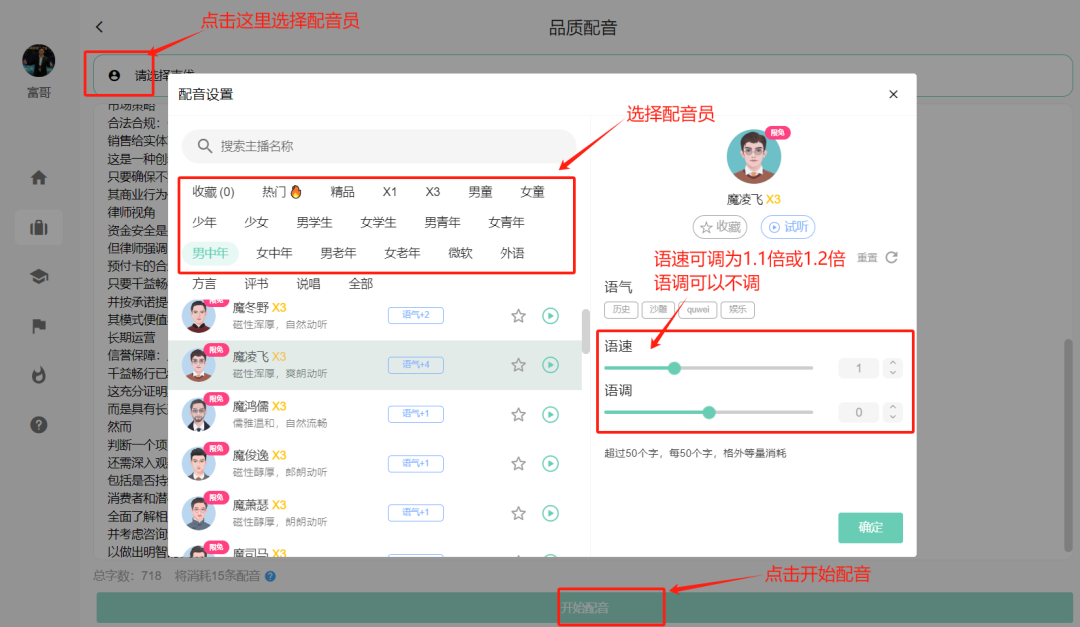Viewport: 1080px width, 627px height.
Task: Open 语气+4 options for 魔凌飞
Action: click(415, 364)
